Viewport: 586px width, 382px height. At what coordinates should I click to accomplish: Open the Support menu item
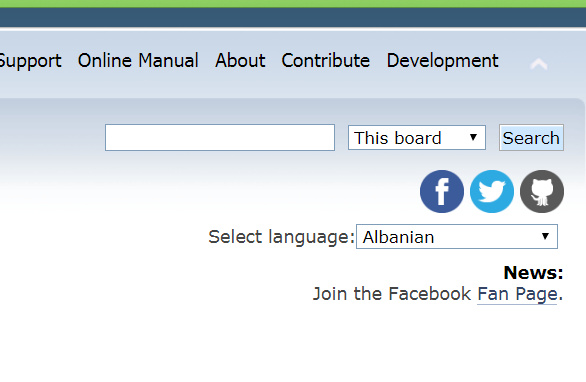[x=30, y=61]
